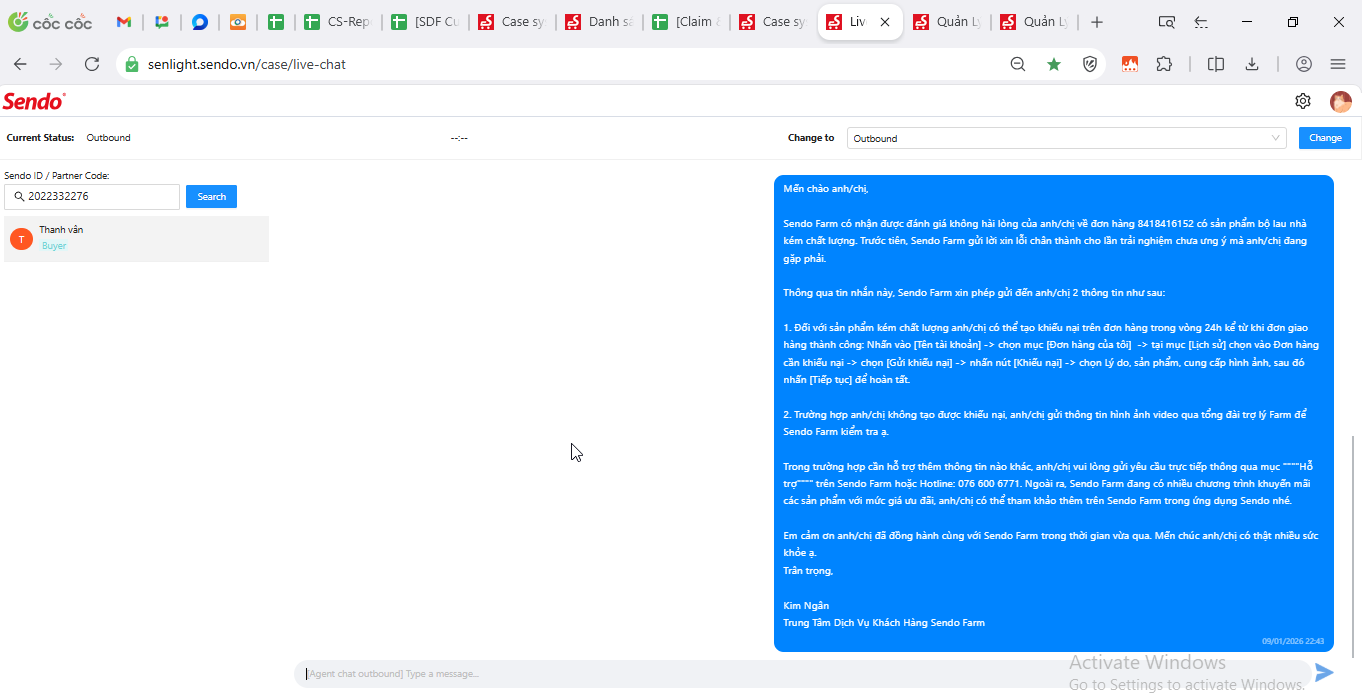Viewport: 1362px width, 696px height.
Task: Reload the current page
Action: 92,64
